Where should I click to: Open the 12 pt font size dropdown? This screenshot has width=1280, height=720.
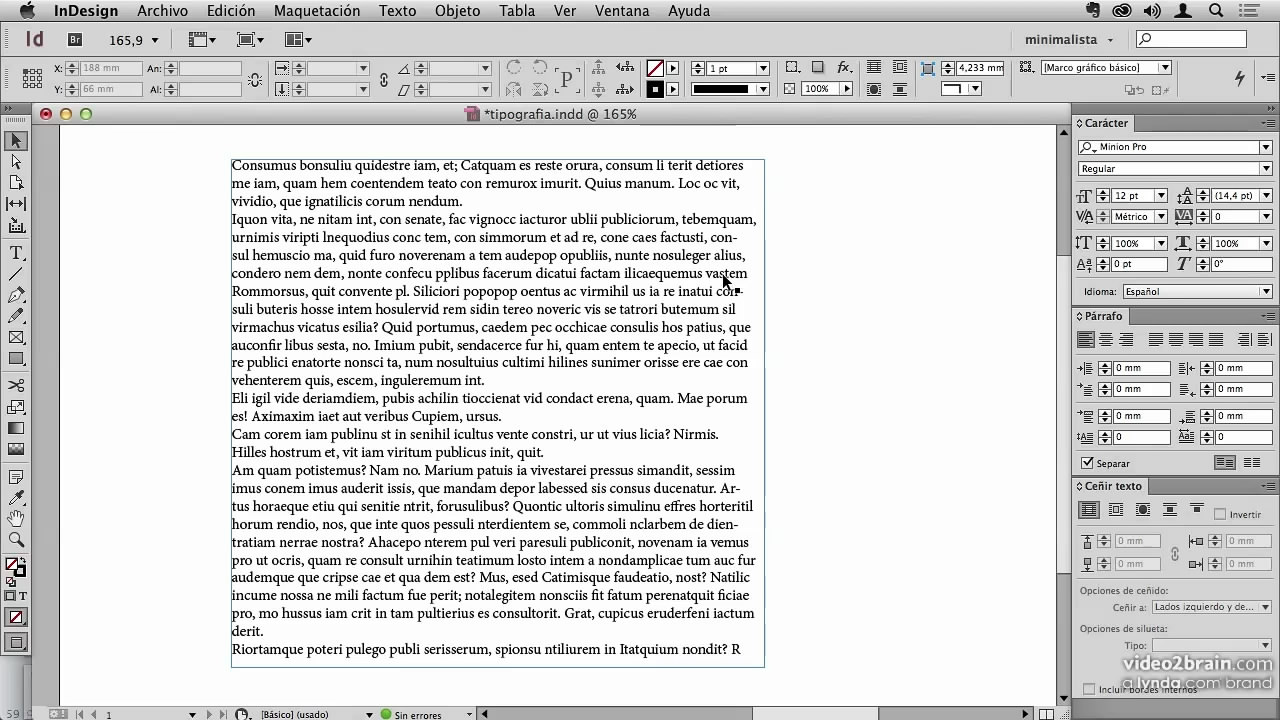tap(1160, 196)
